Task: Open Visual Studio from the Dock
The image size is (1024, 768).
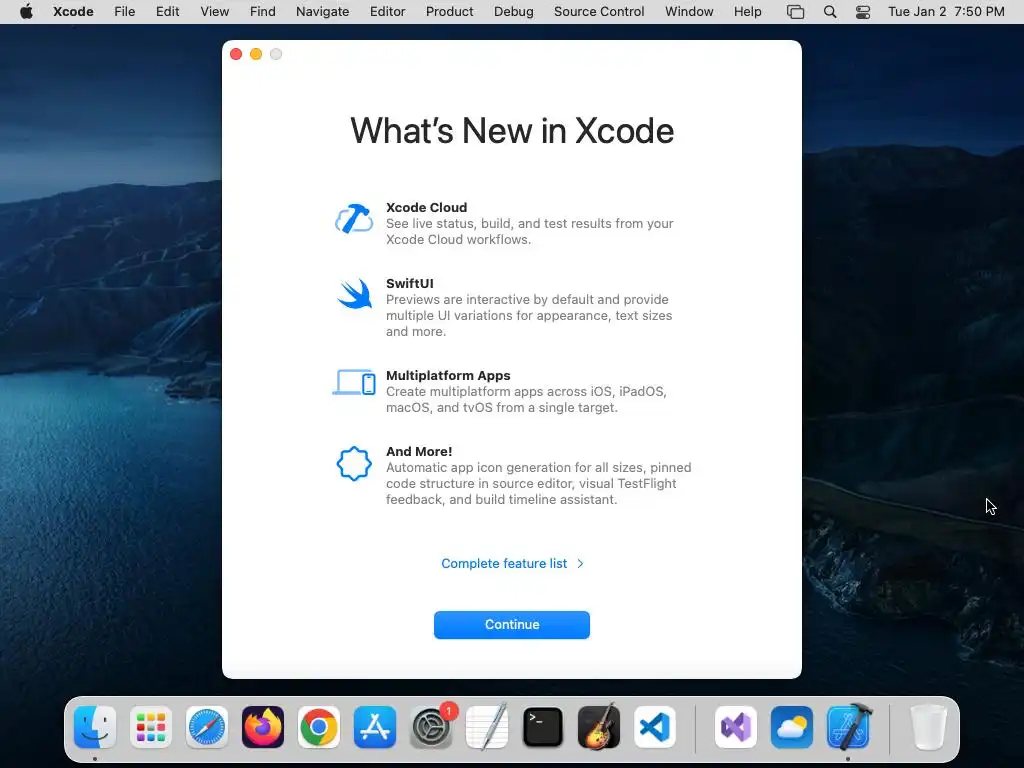Action: (x=736, y=727)
